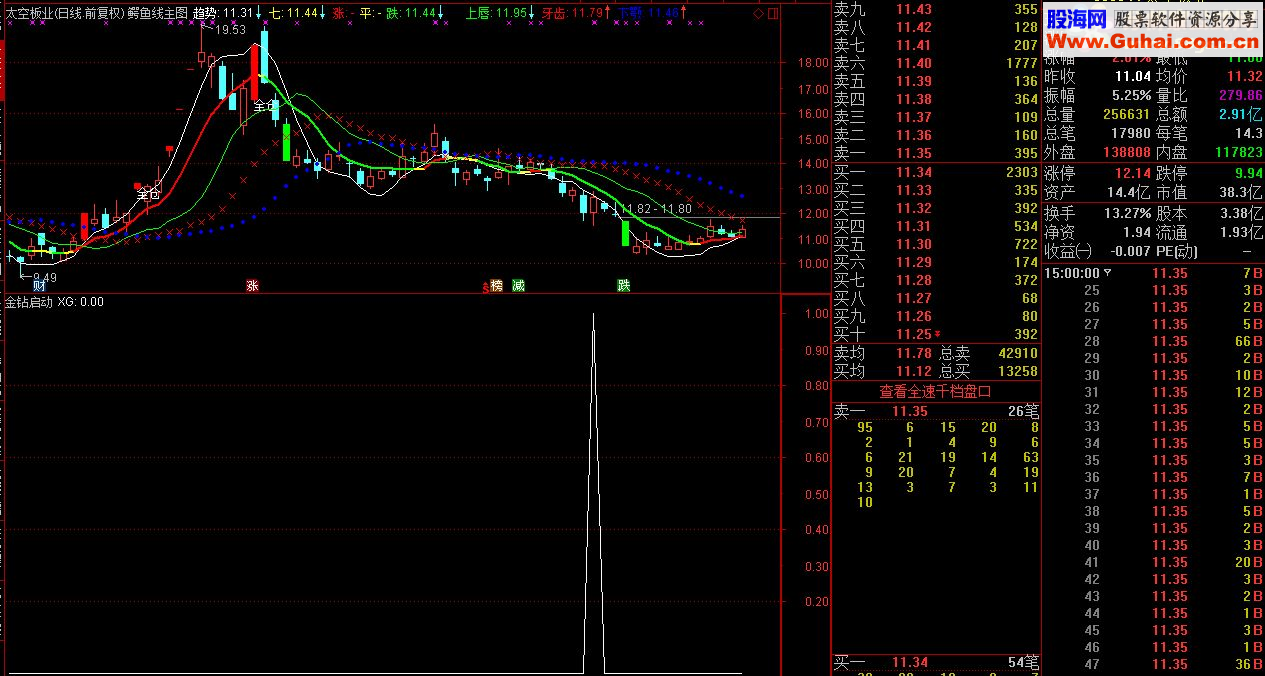Open the time filter arrow beside 15:00:00
This screenshot has height=676, width=1265.
point(1106,273)
